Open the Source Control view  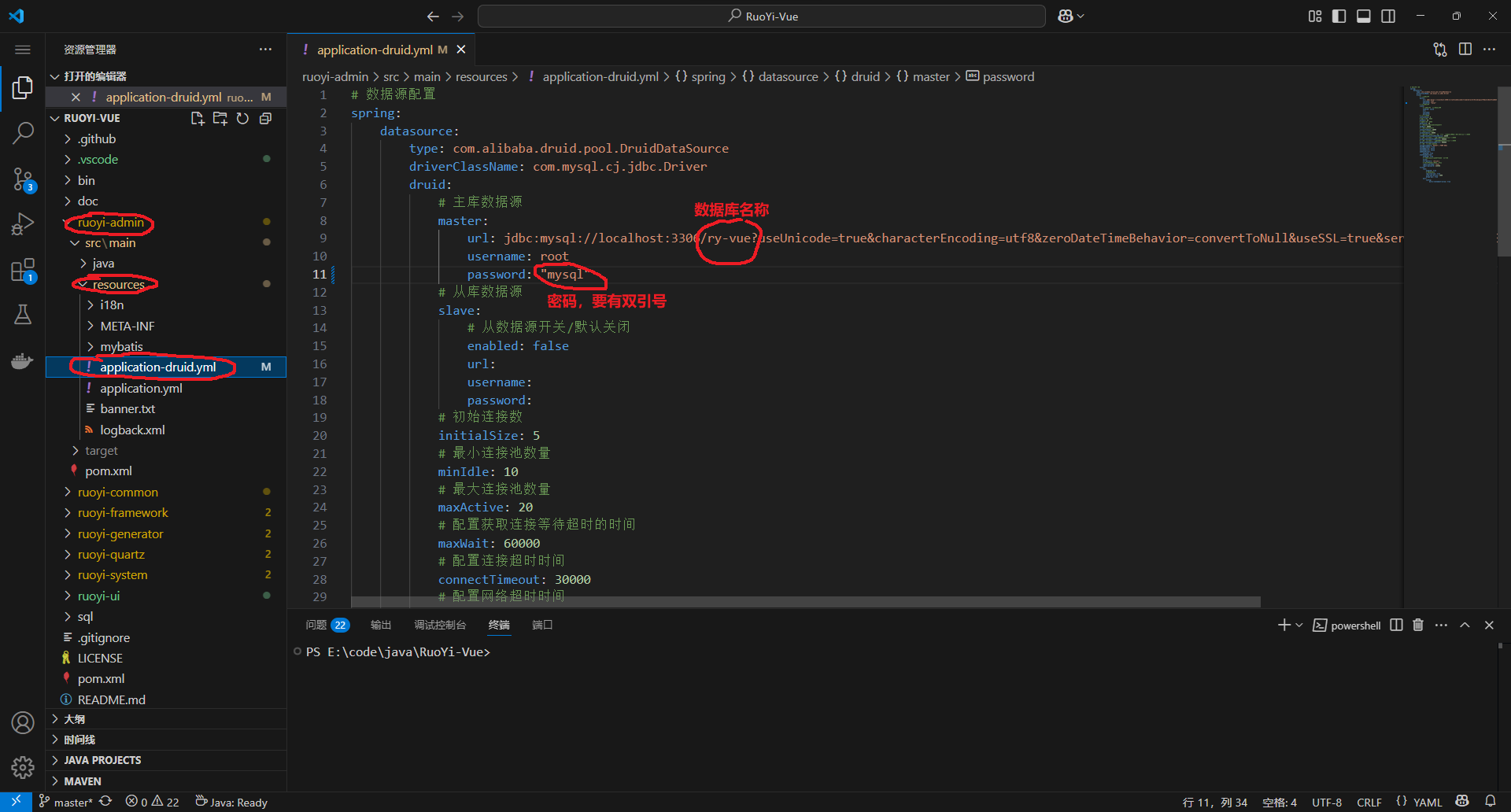23,179
